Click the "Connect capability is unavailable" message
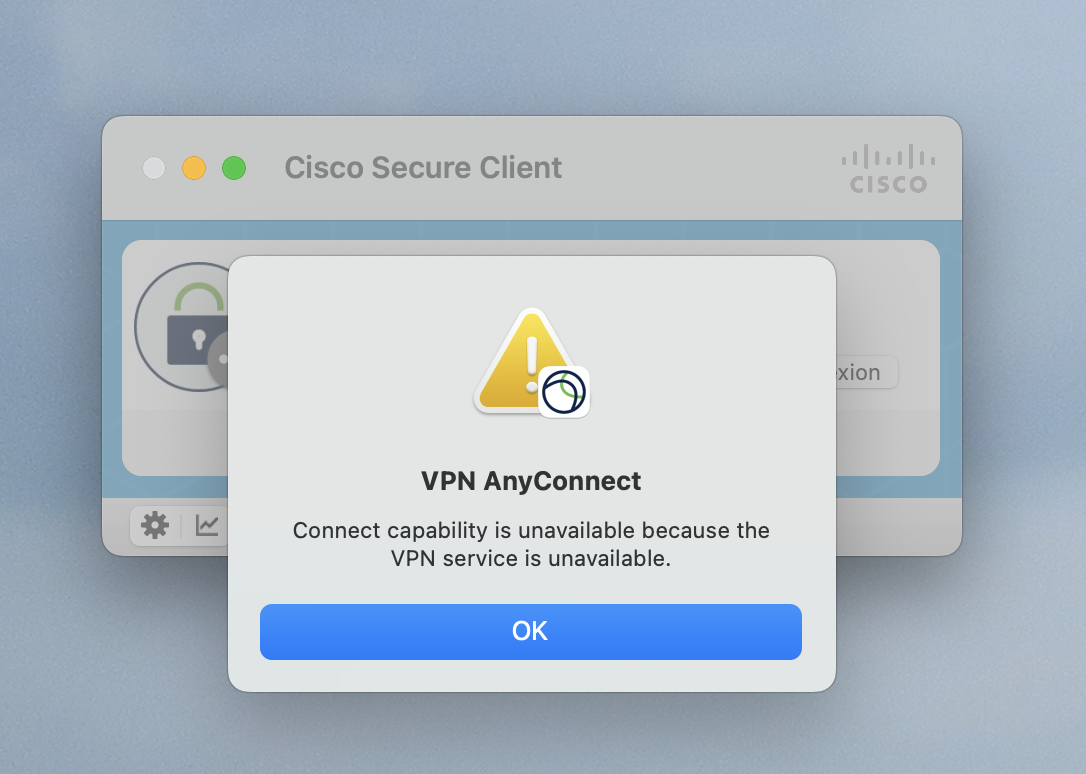The width and height of the screenshot is (1086, 774). [531, 544]
